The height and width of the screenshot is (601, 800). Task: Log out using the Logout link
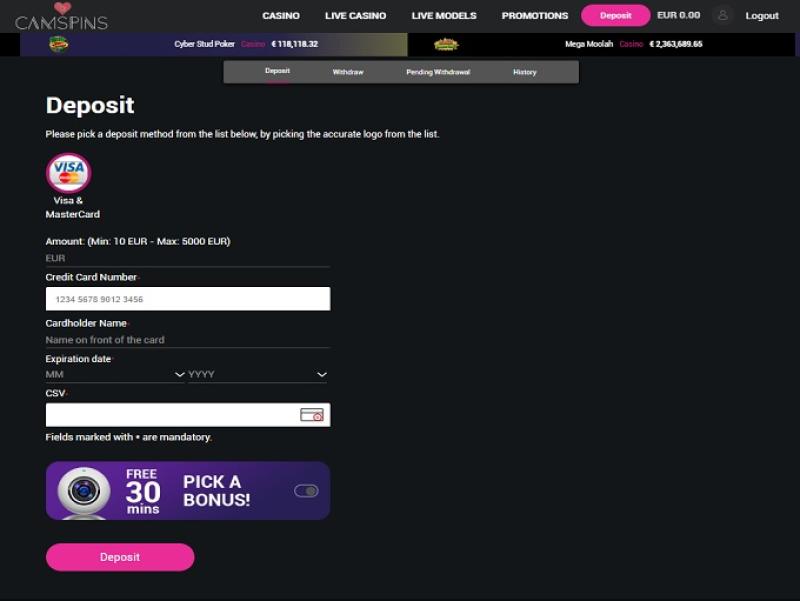(762, 16)
